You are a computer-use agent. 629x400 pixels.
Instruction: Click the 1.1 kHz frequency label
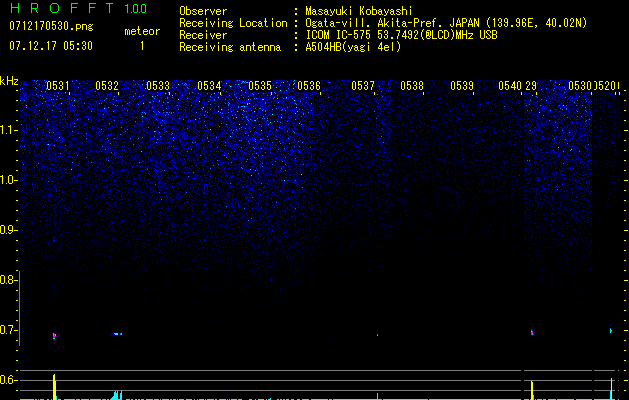tap(8, 130)
